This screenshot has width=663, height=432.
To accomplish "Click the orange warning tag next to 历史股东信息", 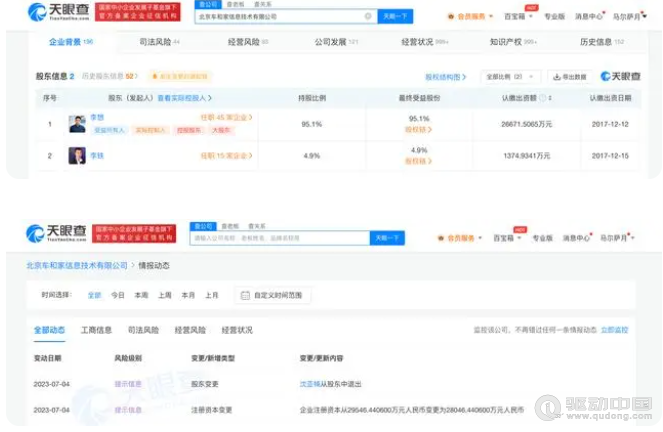I will coord(180,77).
